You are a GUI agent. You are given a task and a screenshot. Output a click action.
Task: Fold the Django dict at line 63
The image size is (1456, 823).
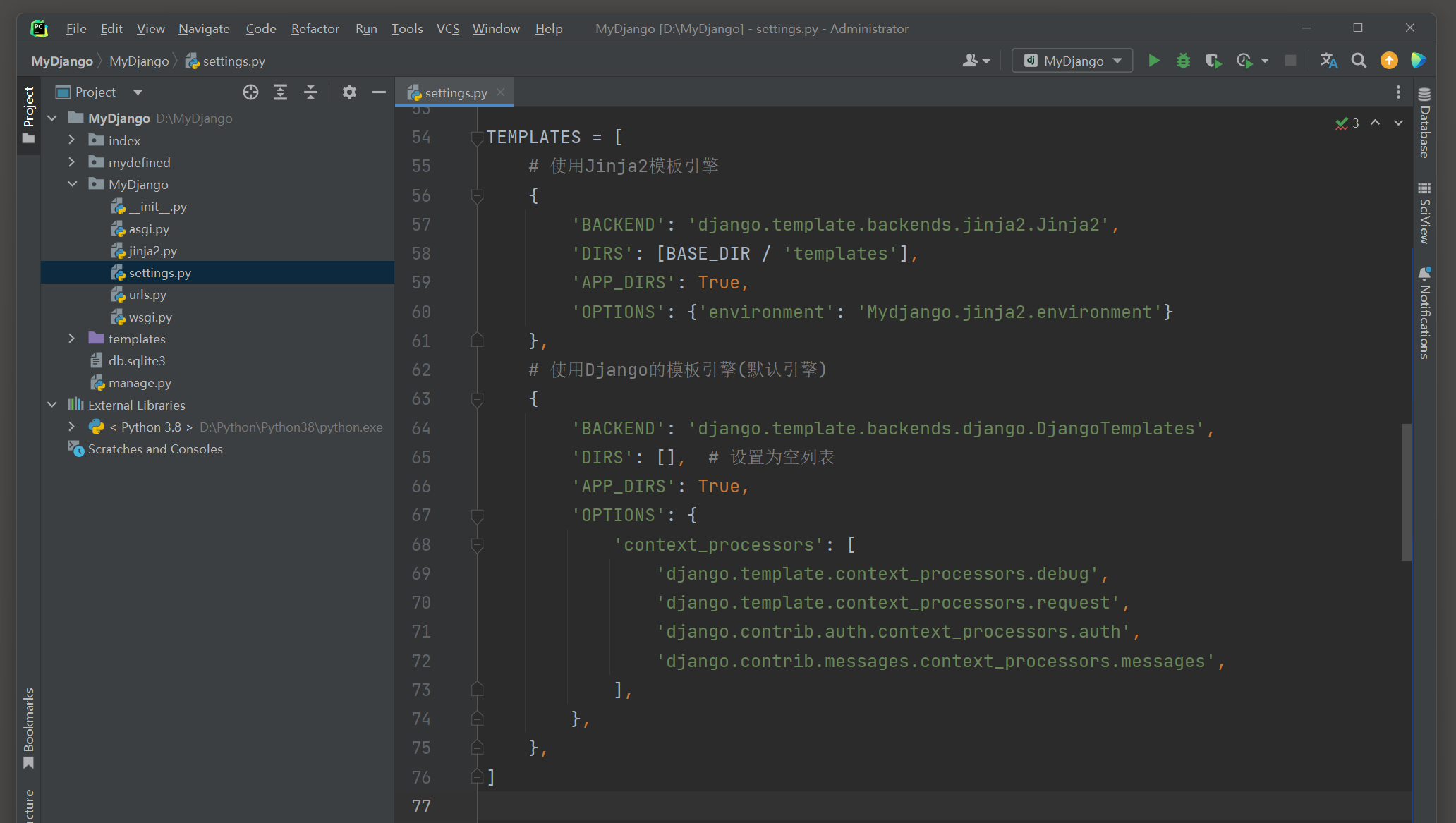click(x=477, y=399)
